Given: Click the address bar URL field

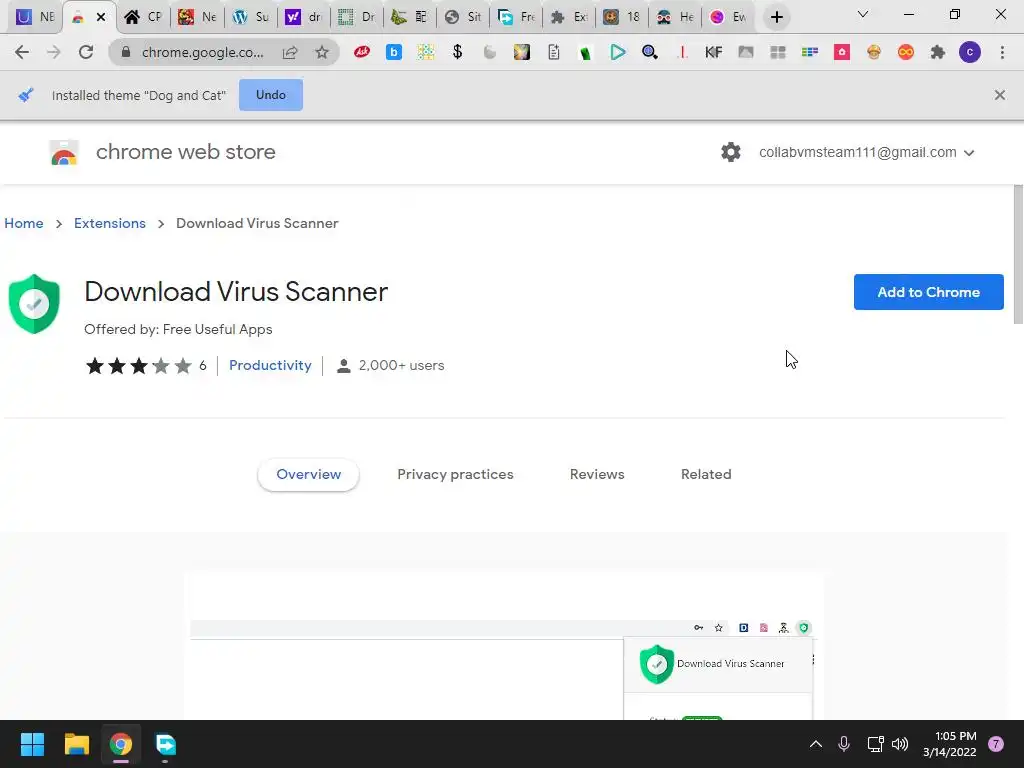Looking at the screenshot, I should [202, 52].
